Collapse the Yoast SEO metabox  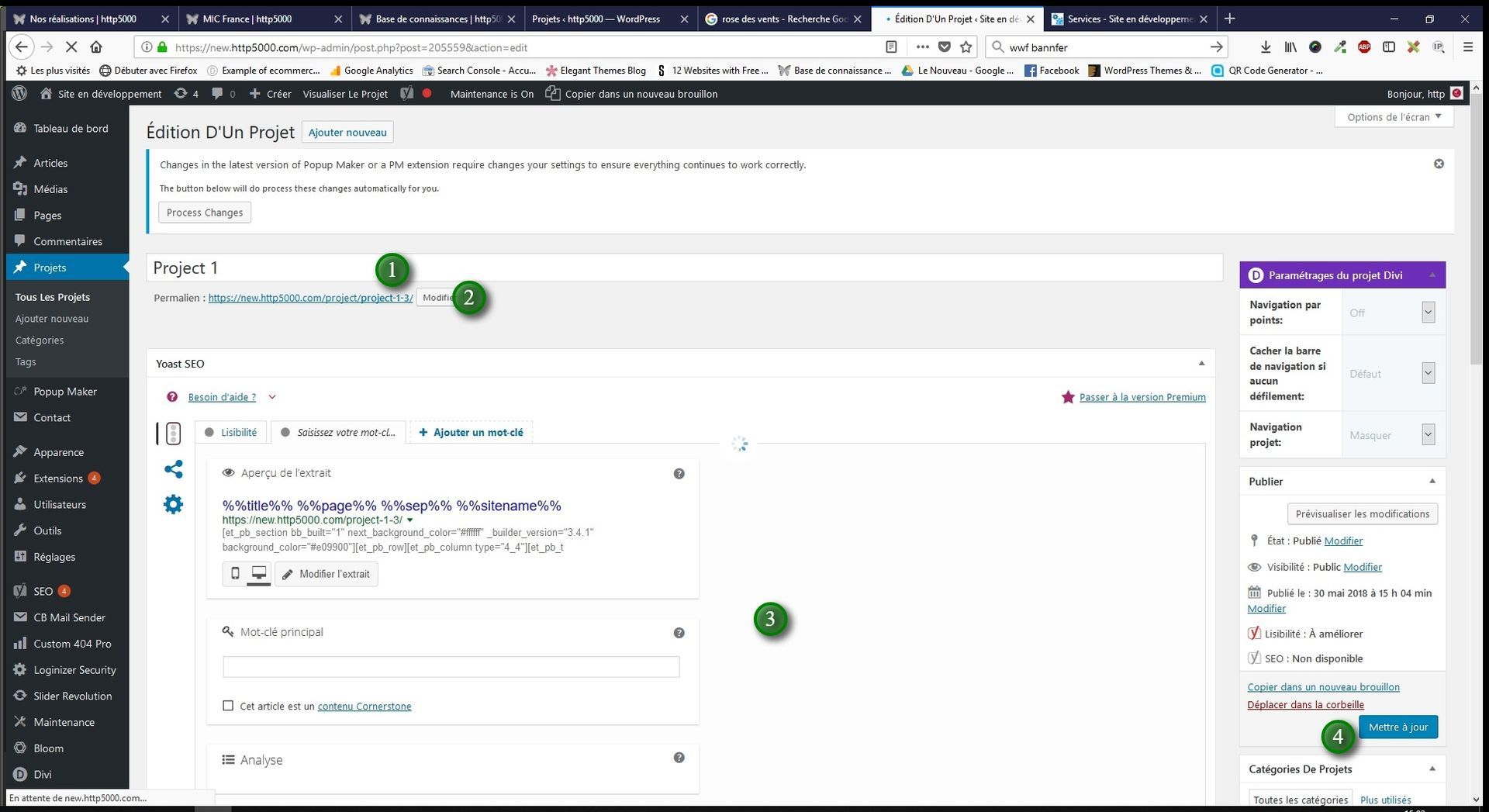tap(1201, 364)
